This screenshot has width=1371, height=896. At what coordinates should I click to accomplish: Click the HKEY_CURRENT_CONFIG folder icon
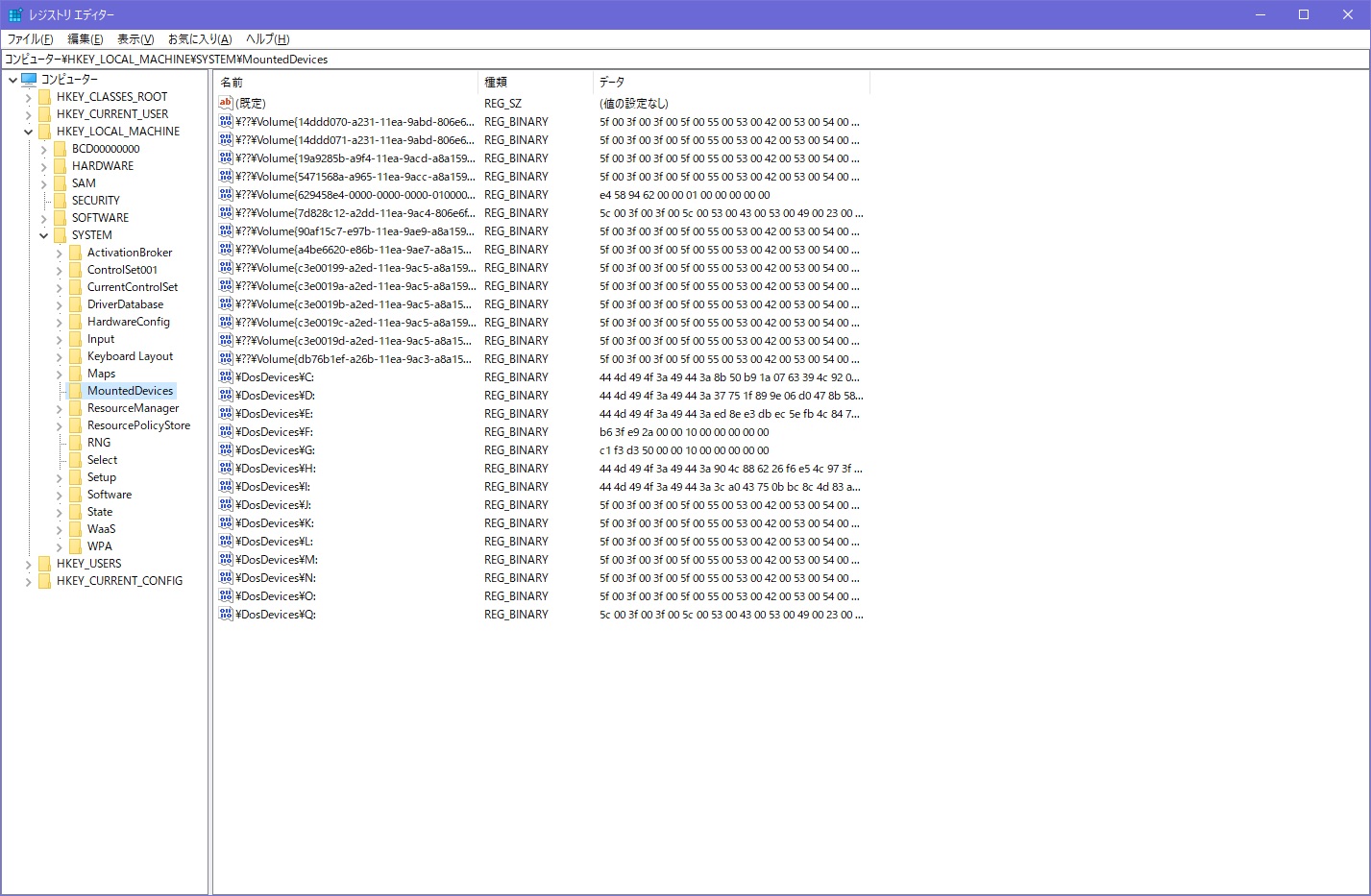pos(44,580)
